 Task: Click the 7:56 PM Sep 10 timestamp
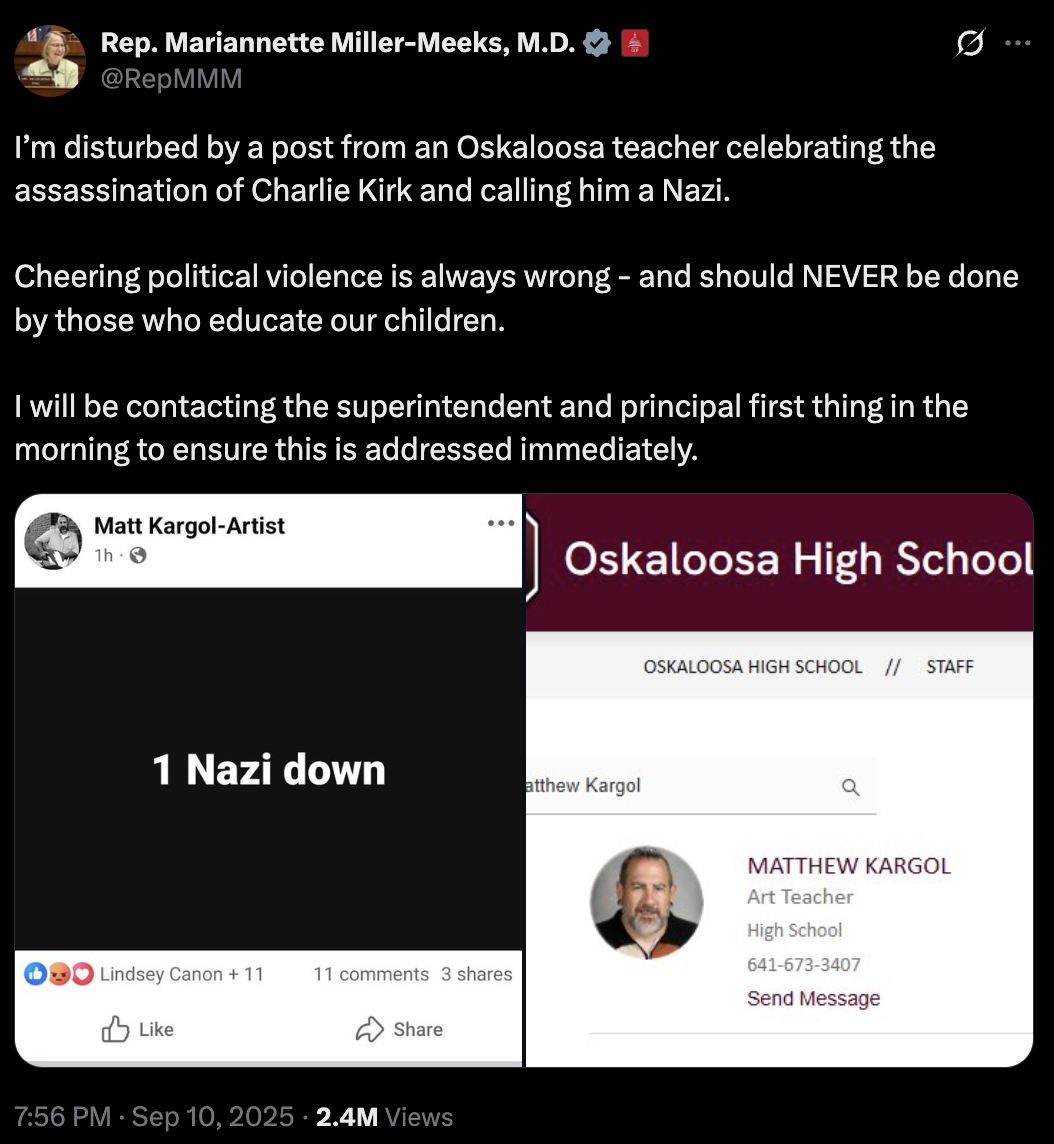coord(154,1116)
